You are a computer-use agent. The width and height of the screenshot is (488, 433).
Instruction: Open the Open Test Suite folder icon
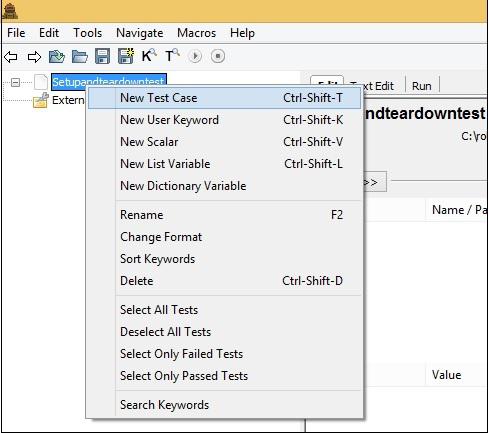57,56
